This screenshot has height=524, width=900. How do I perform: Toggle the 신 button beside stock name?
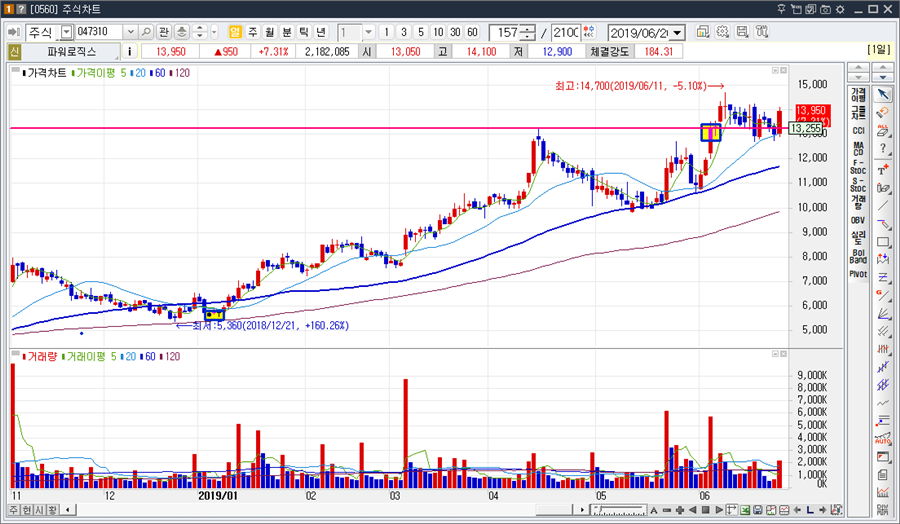pyautogui.click(x=14, y=52)
